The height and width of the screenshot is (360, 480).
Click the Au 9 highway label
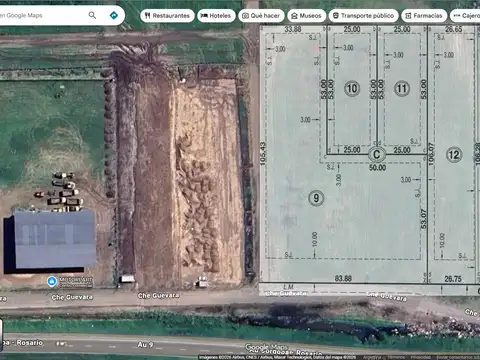[x=145, y=345]
